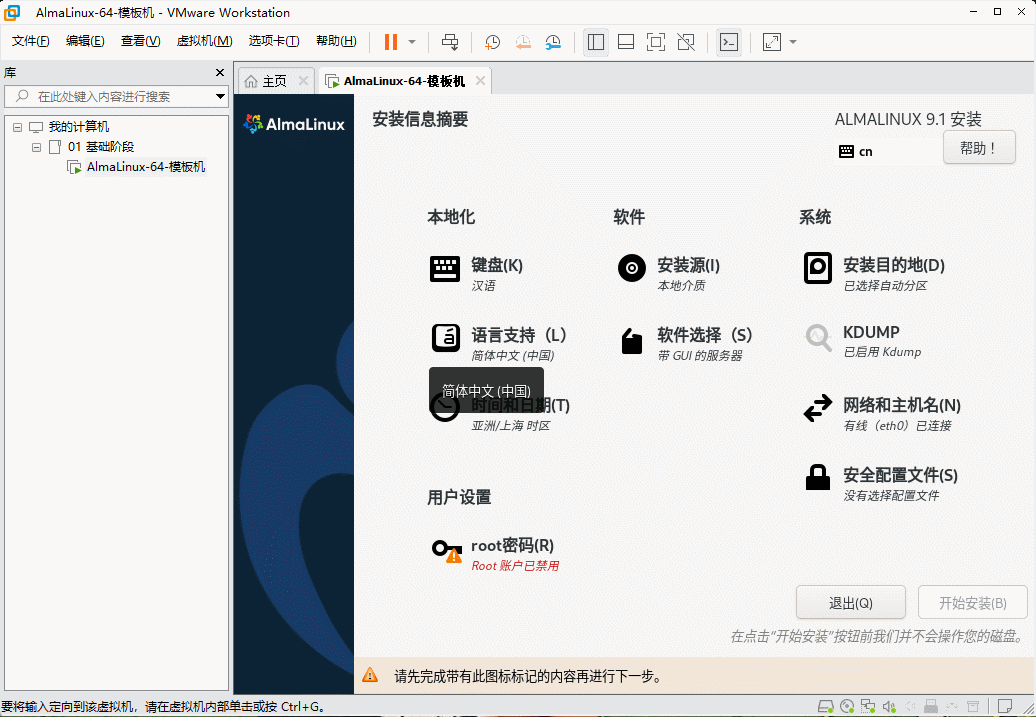1036x717 pixels.
Task: Take a snapshot of the virtual machine
Action: (491, 42)
